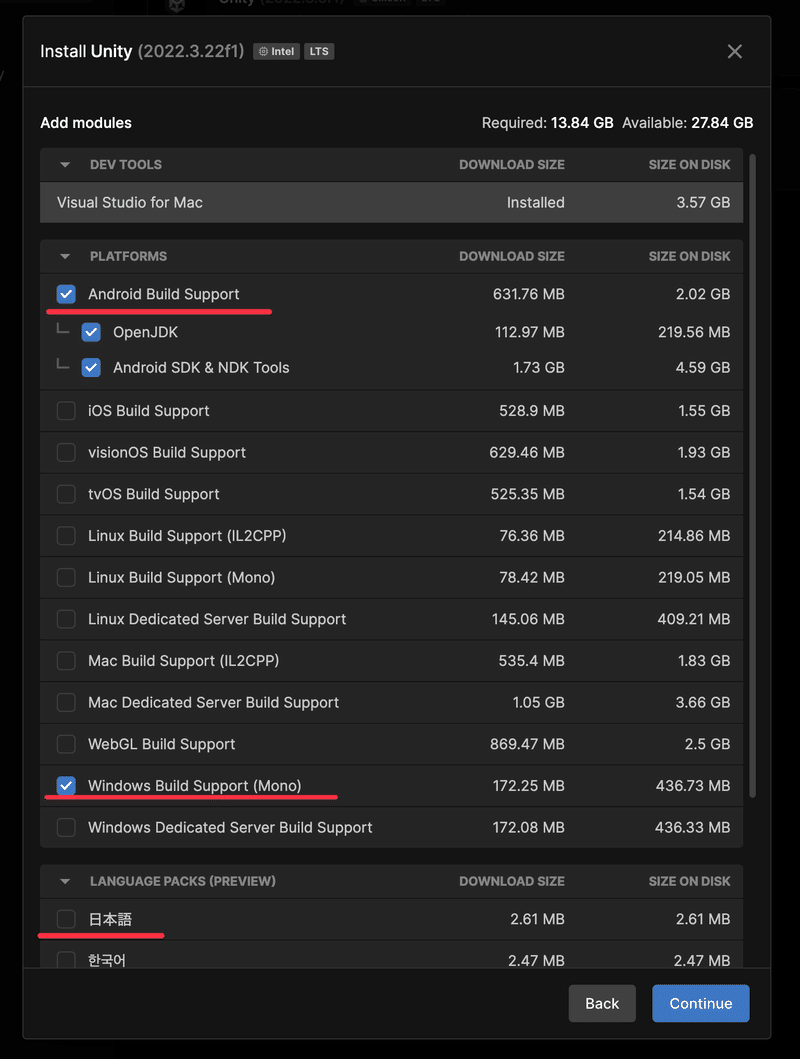Select WebGL Build Support checkbox
The width and height of the screenshot is (800, 1059).
click(x=66, y=744)
